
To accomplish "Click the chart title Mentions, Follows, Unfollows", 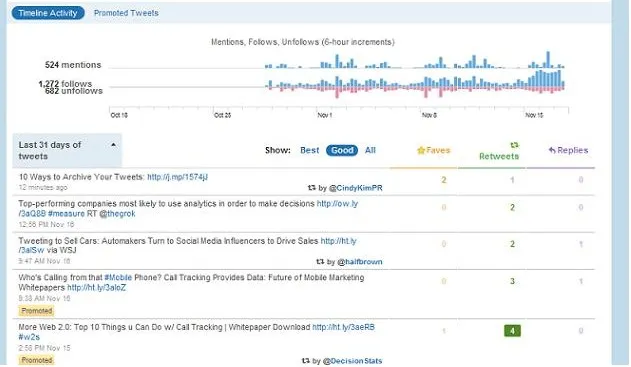I will [303, 42].
